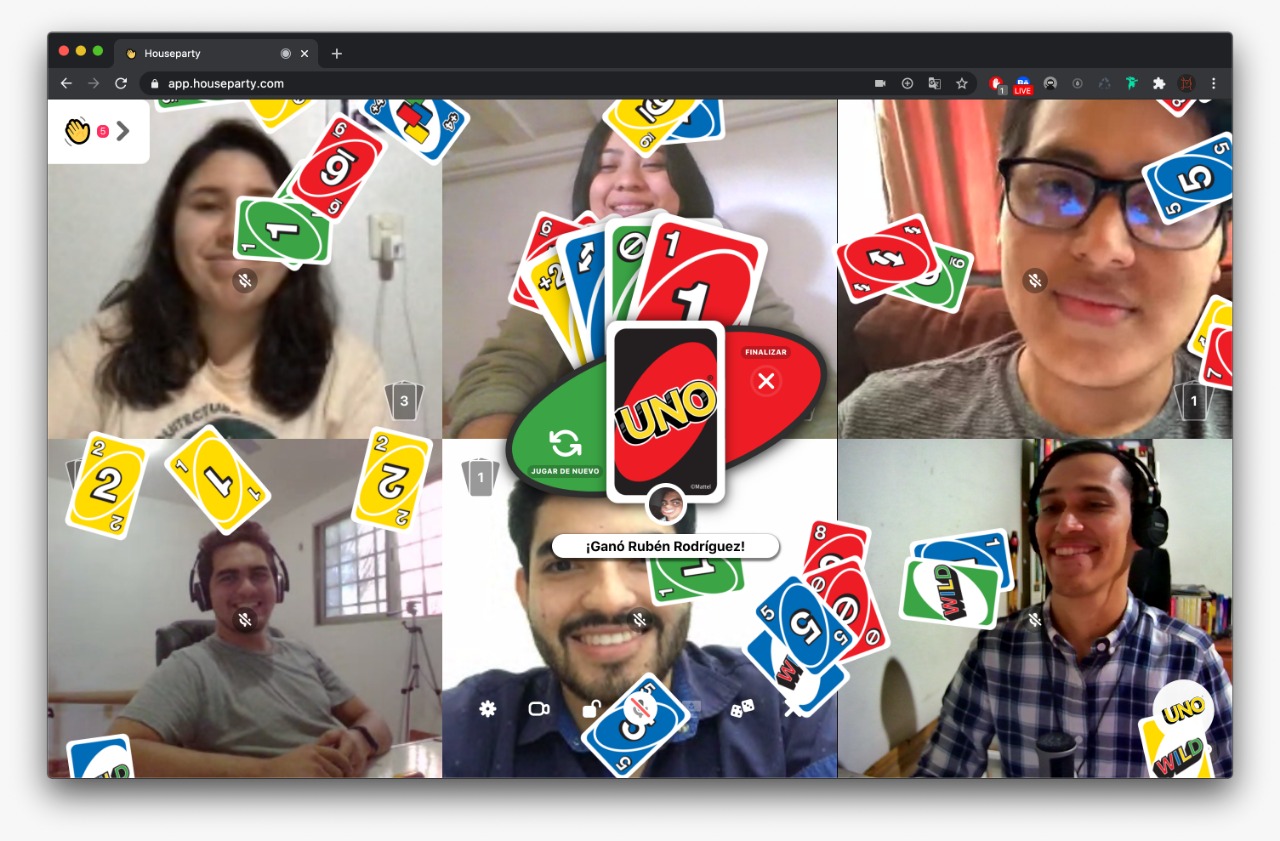Click muted mic indicator on glasses video
Screen dimensions: 1280x841
(x=1035, y=281)
